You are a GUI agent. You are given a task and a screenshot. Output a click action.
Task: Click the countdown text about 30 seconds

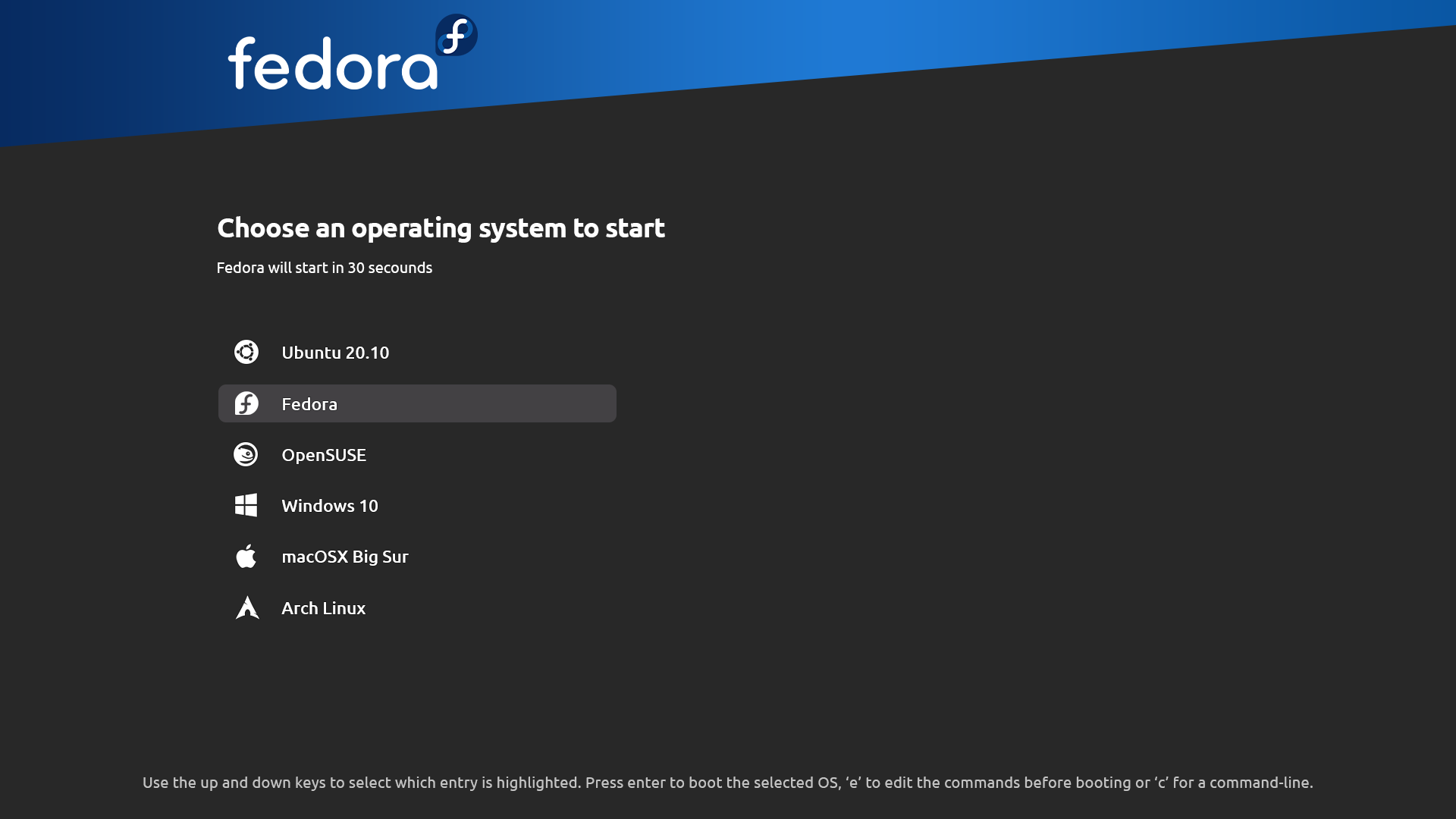click(x=325, y=268)
